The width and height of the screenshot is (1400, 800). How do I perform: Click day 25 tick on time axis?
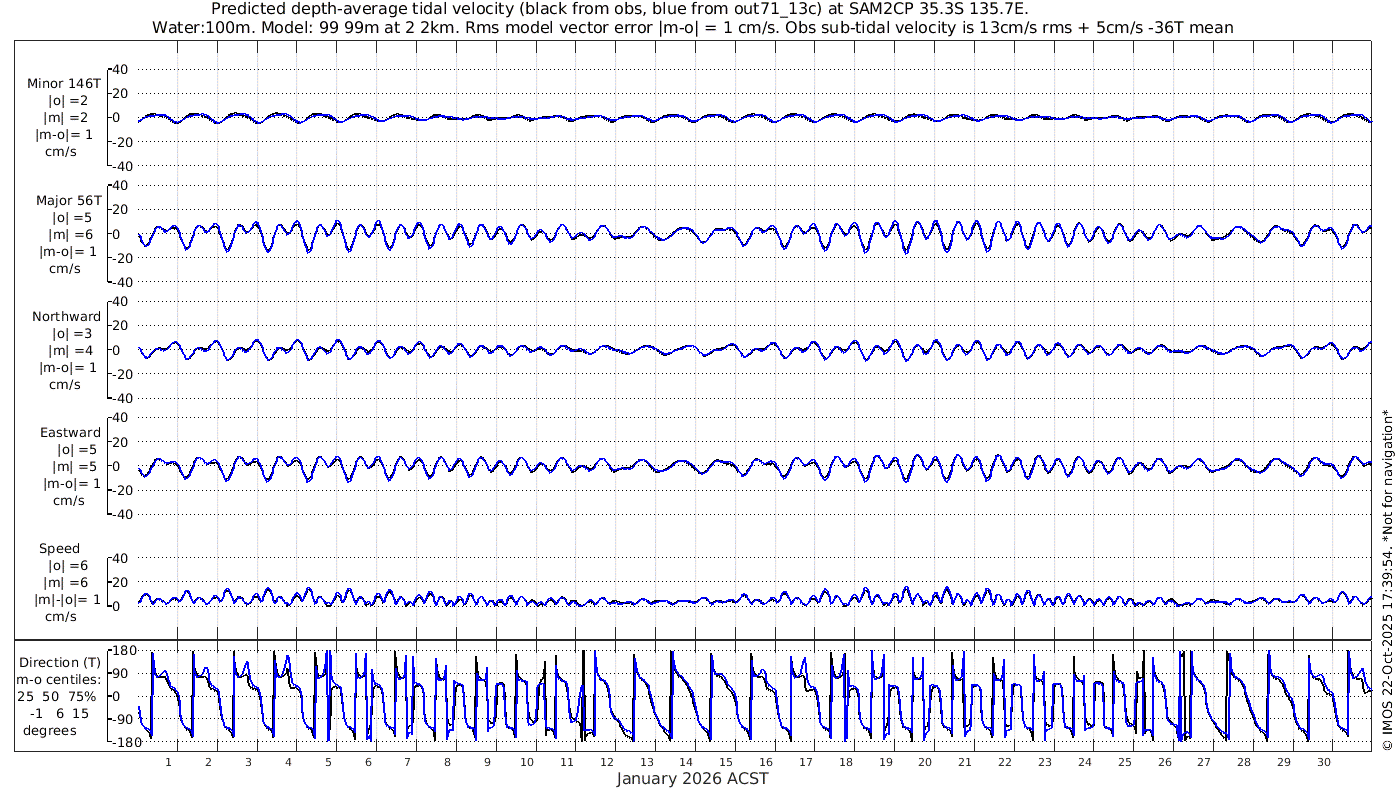point(1125,762)
